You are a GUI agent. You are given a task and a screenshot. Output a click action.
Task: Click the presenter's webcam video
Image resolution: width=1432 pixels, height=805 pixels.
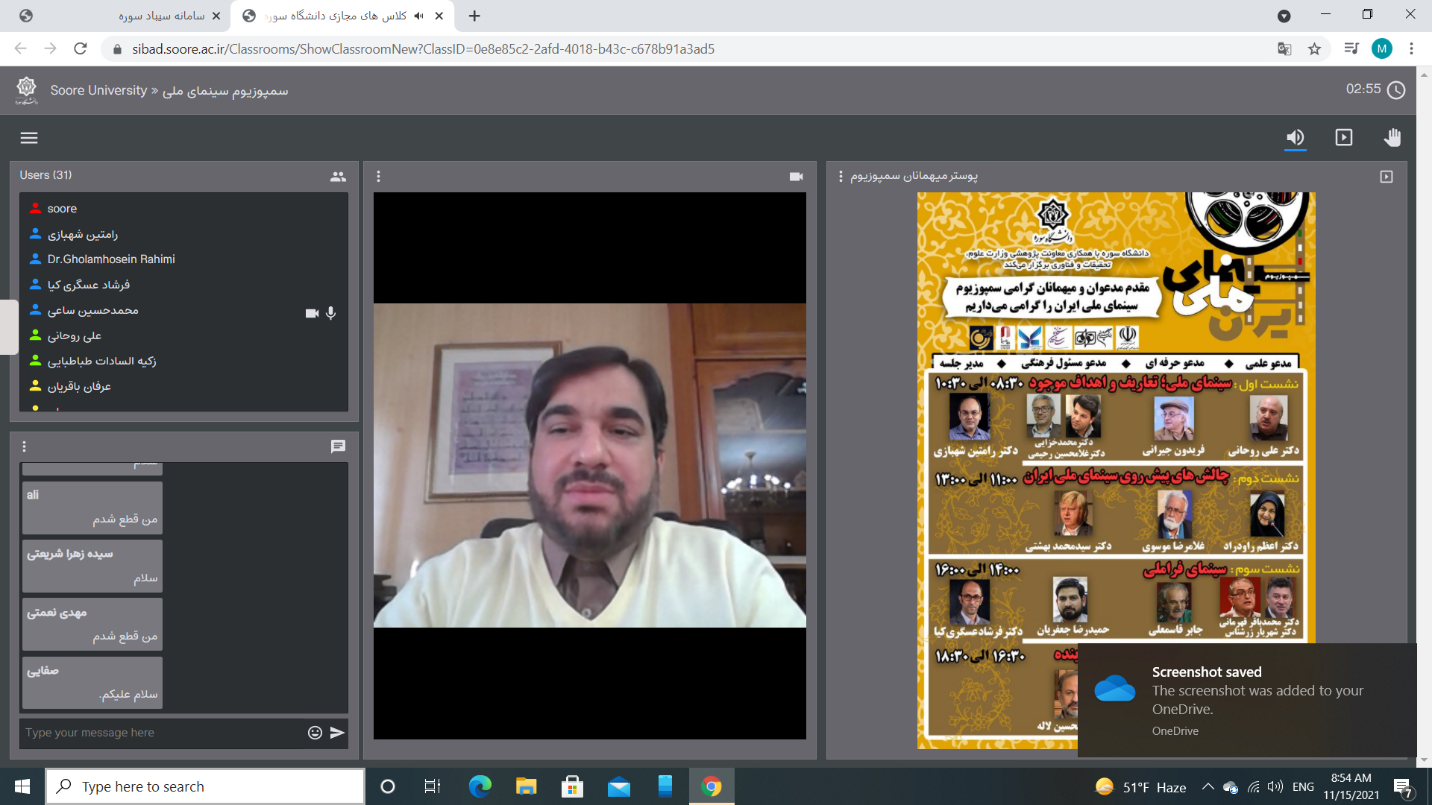coord(590,465)
